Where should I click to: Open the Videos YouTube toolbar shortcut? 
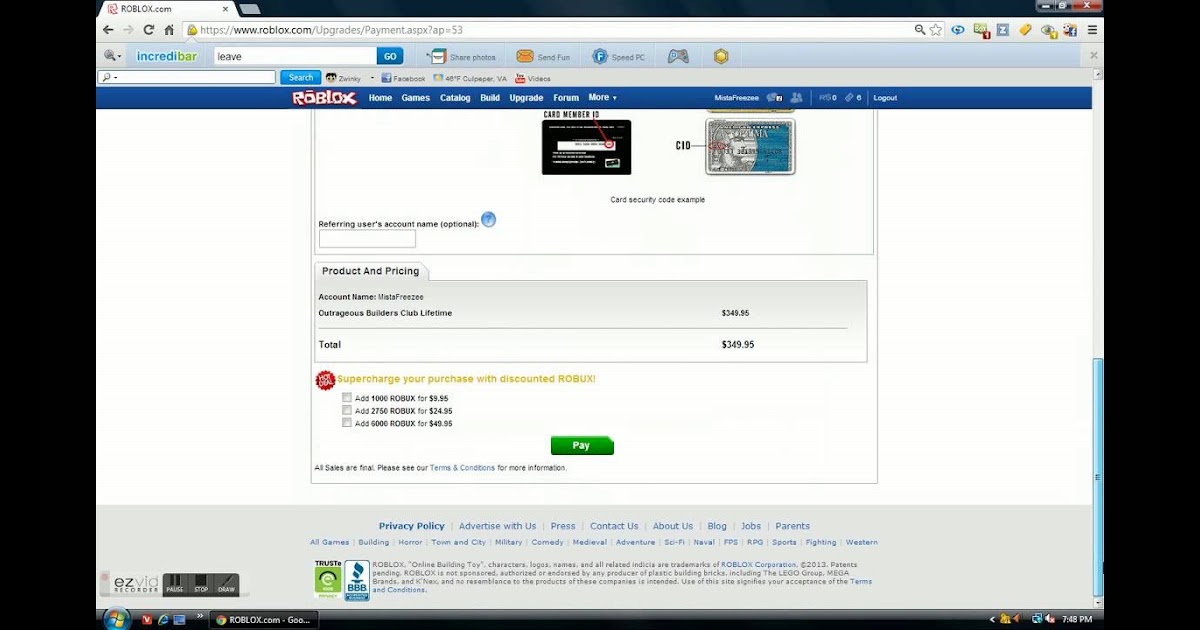tap(533, 78)
